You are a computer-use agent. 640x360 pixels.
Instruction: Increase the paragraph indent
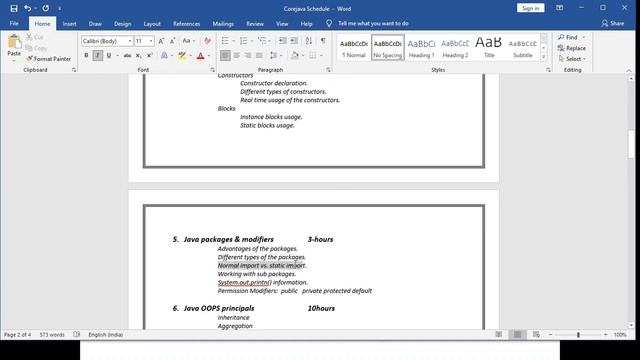294,41
